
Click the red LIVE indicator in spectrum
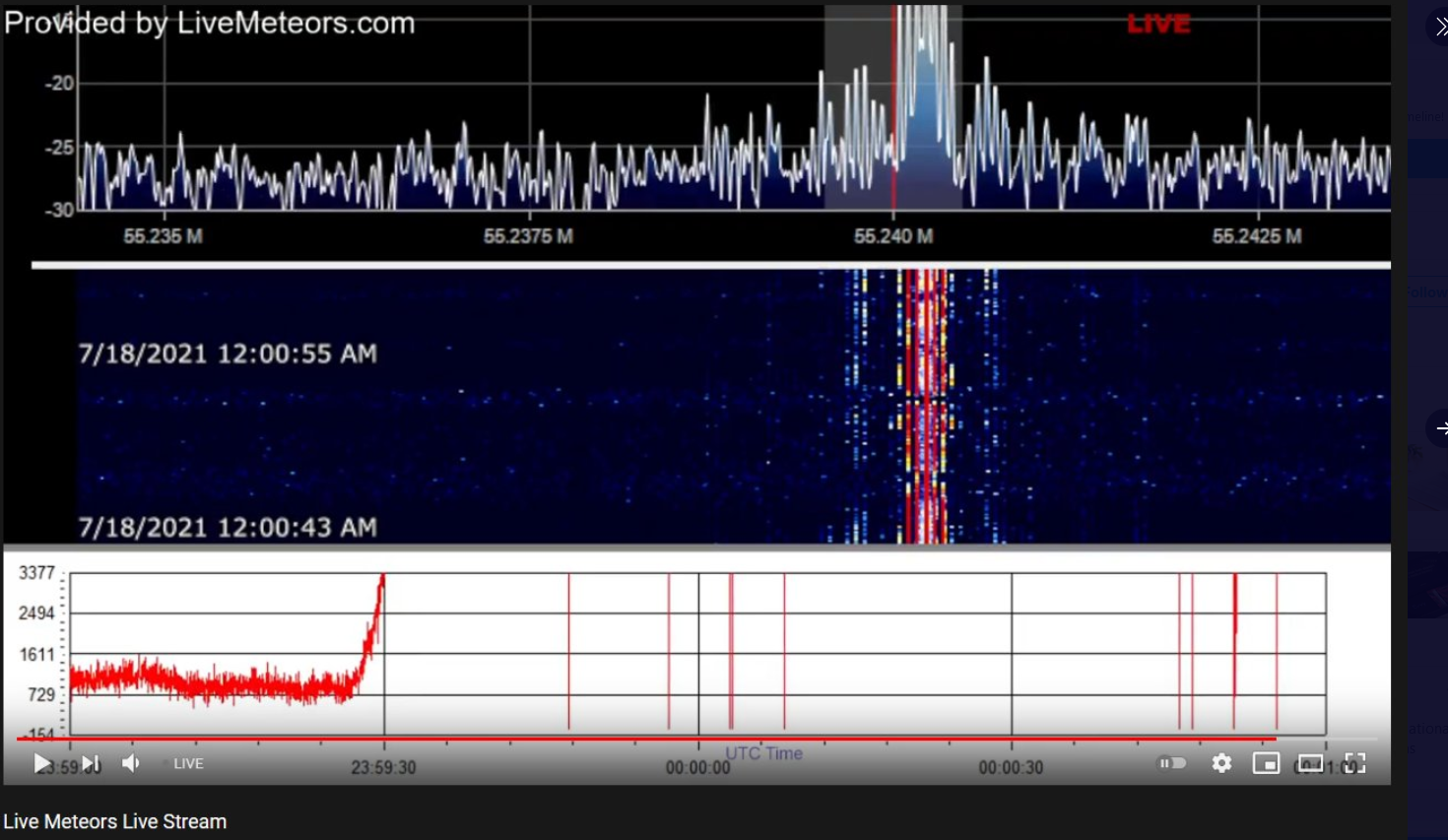tap(1158, 24)
